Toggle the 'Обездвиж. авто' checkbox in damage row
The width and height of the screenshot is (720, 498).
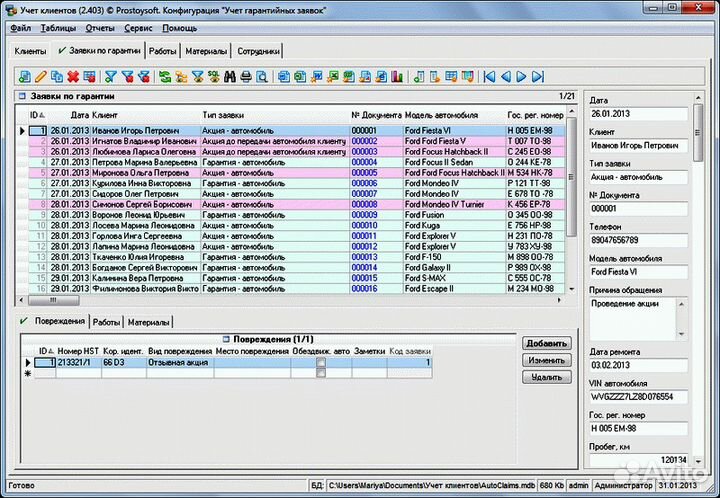320,363
